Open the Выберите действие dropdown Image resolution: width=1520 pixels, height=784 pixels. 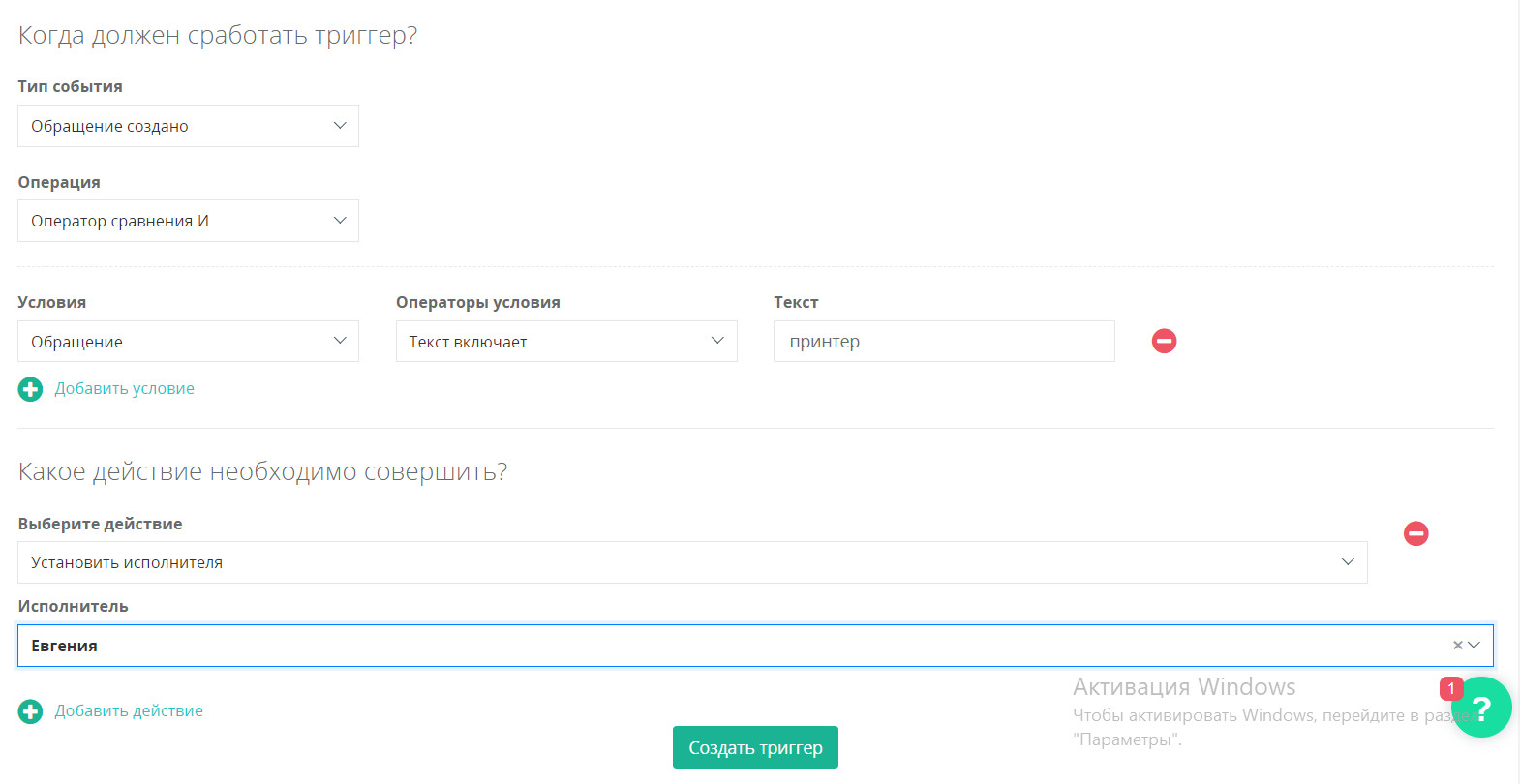[691, 562]
